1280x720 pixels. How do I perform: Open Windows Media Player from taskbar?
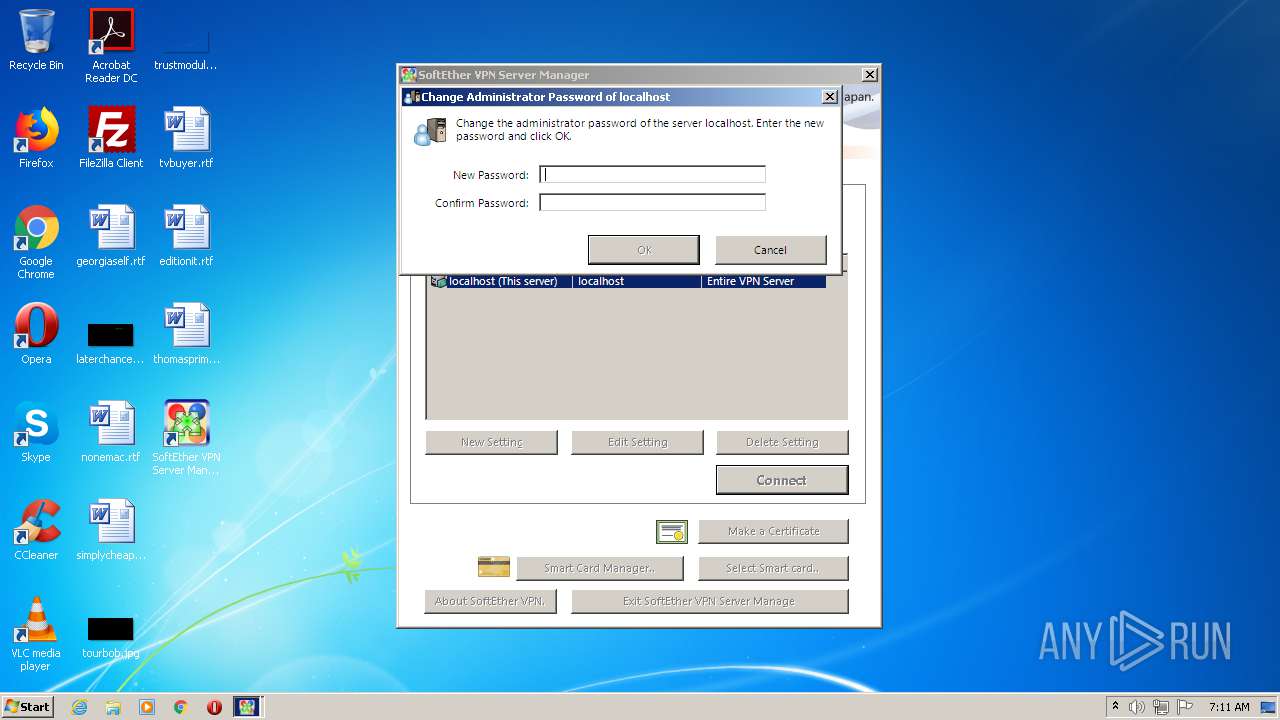tap(147, 707)
